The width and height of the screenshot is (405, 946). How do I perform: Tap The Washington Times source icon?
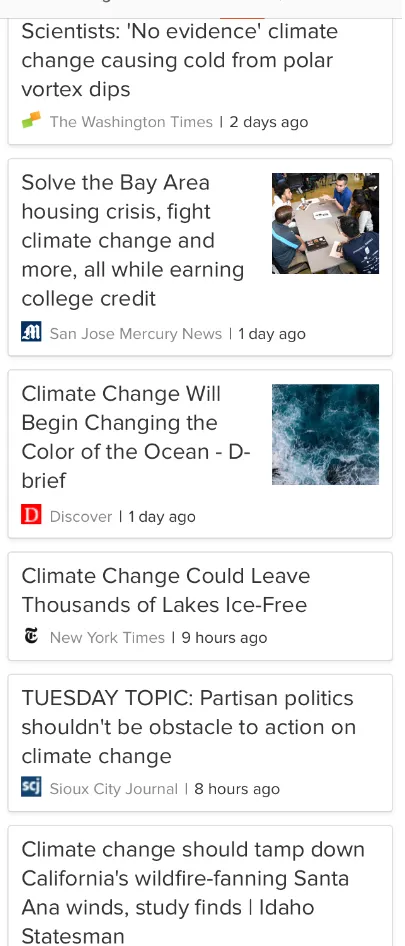tap(31, 120)
